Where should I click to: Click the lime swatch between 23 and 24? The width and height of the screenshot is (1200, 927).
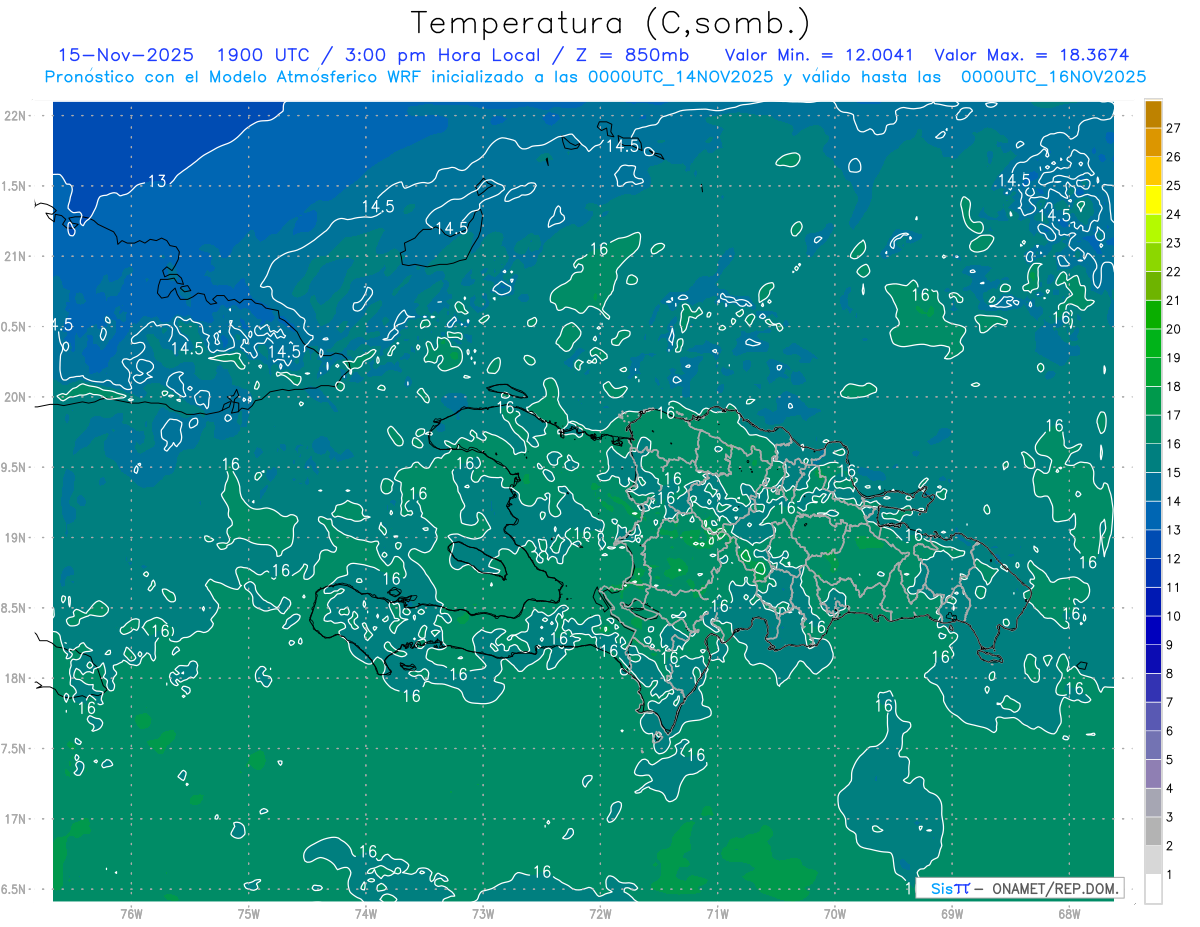[x=1153, y=229]
